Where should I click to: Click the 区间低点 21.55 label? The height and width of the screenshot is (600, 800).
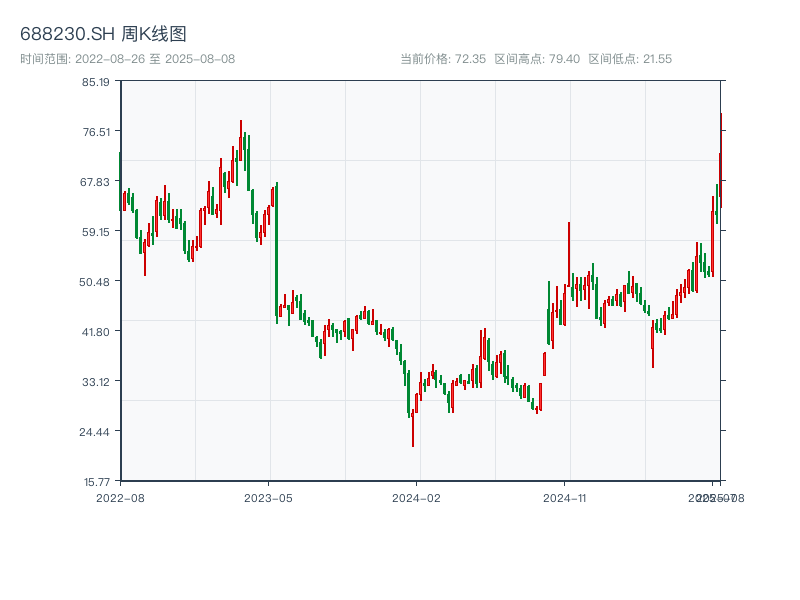(630, 59)
